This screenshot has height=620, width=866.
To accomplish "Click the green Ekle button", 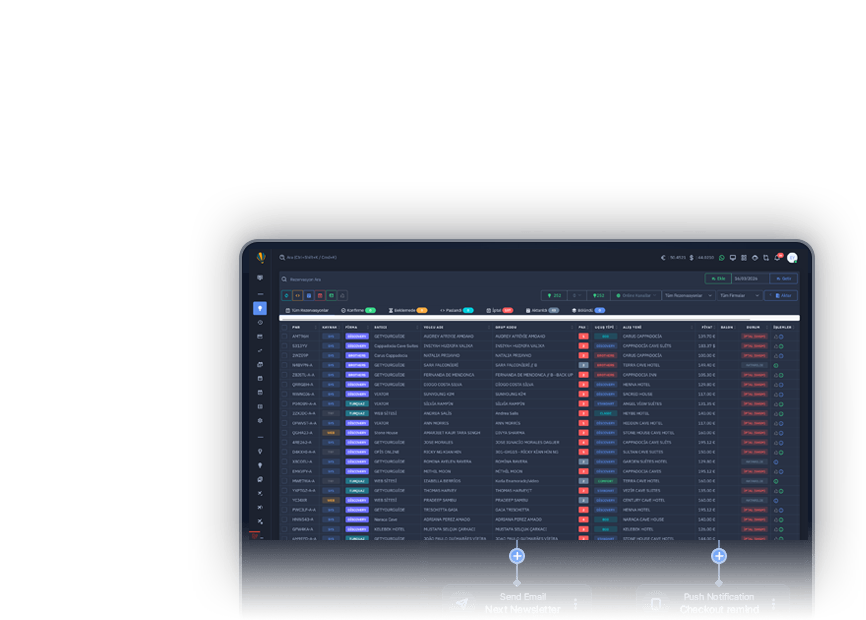I will coord(716,279).
